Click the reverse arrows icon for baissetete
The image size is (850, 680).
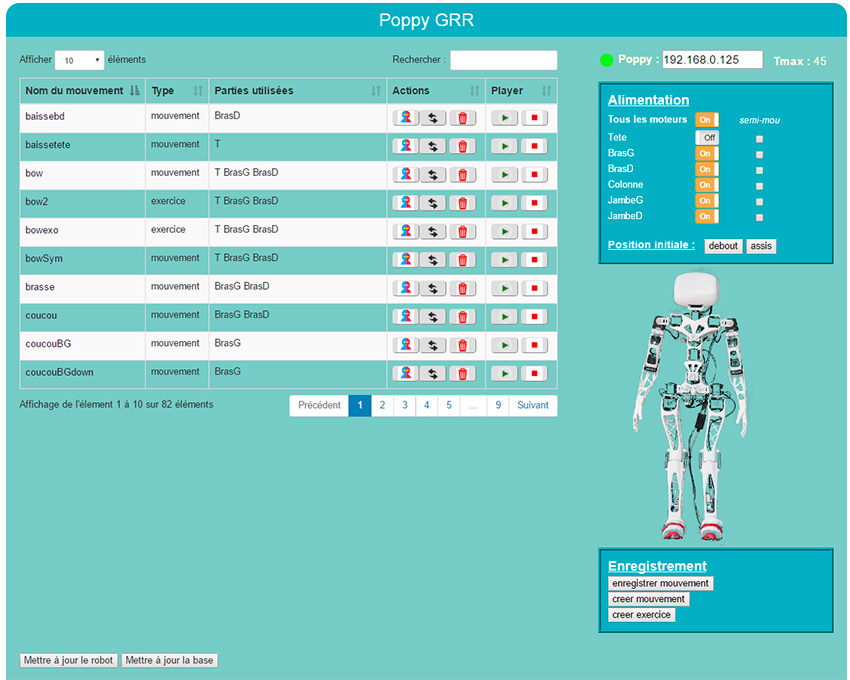(433, 146)
